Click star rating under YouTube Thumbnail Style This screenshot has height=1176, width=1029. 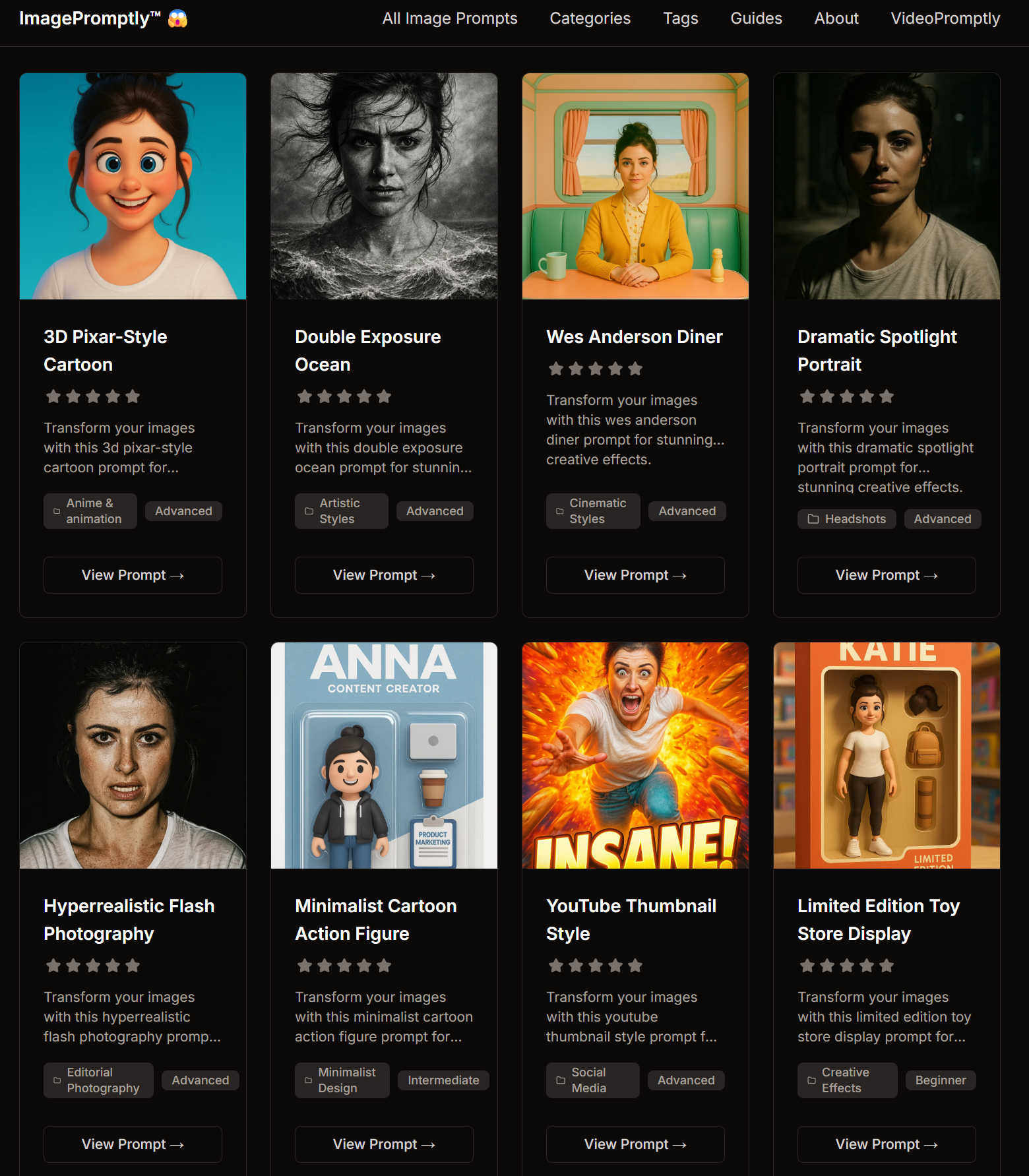click(596, 966)
